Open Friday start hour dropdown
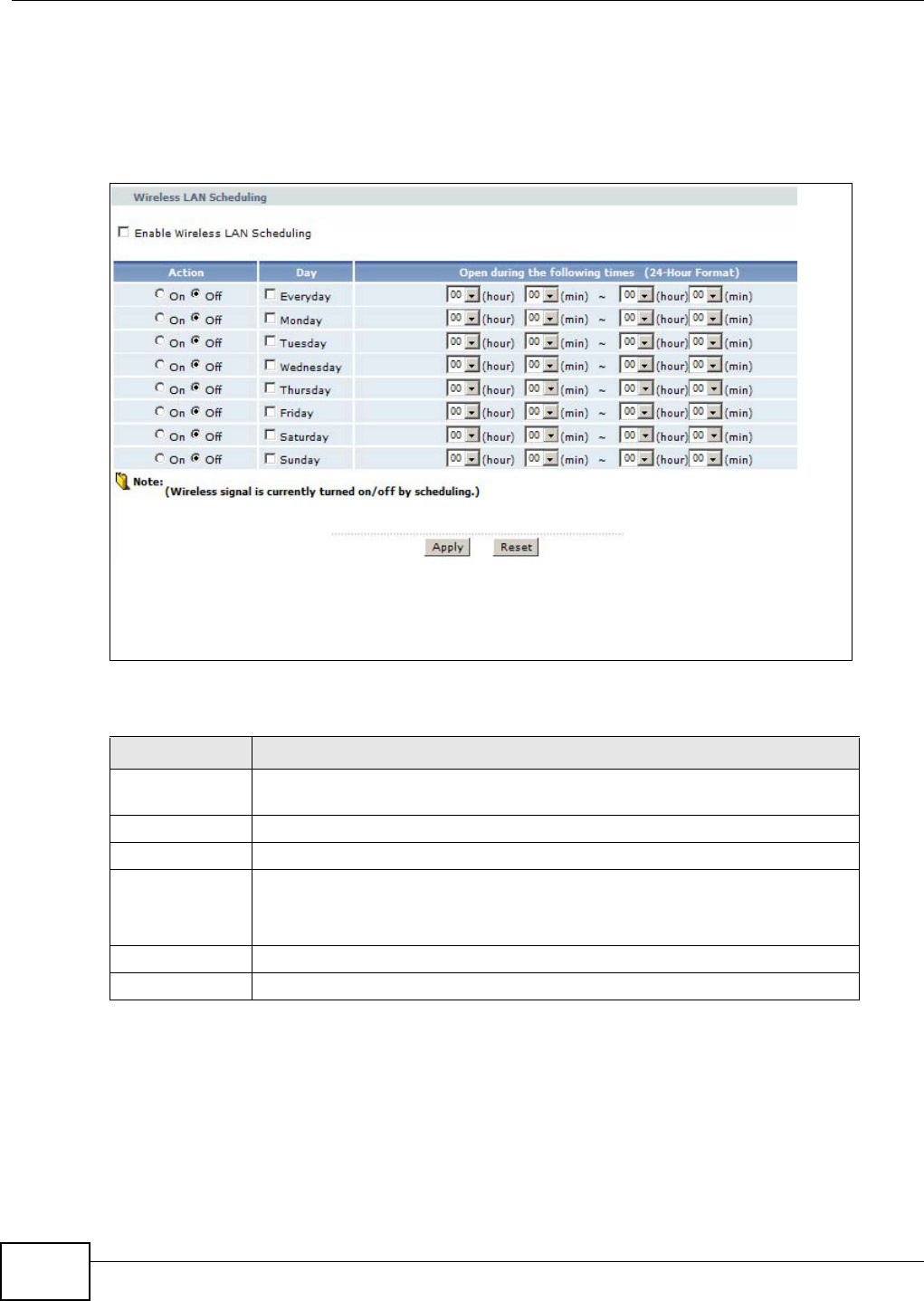This screenshot has height=1301, width=924. (x=463, y=413)
